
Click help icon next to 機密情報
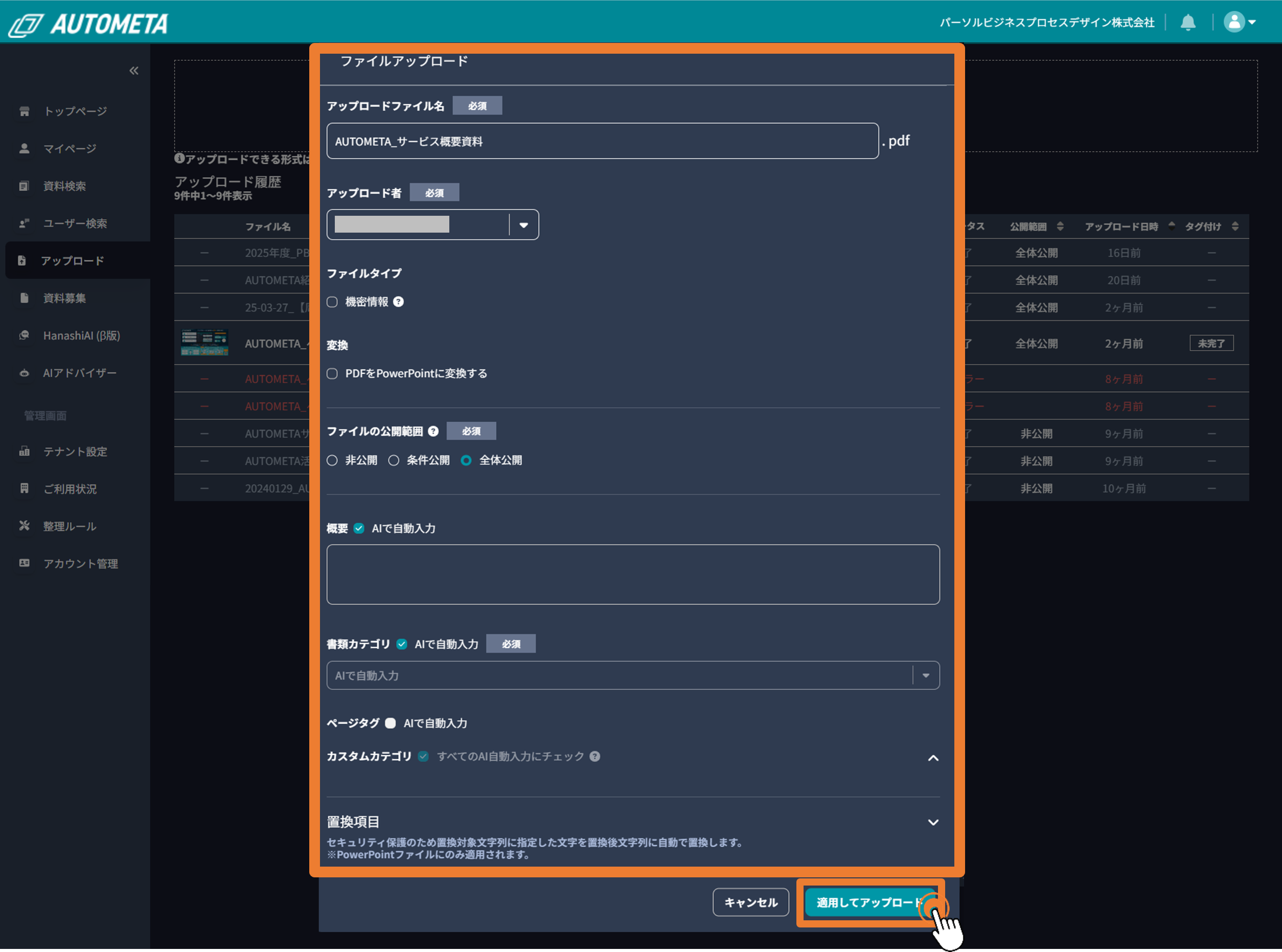(398, 302)
